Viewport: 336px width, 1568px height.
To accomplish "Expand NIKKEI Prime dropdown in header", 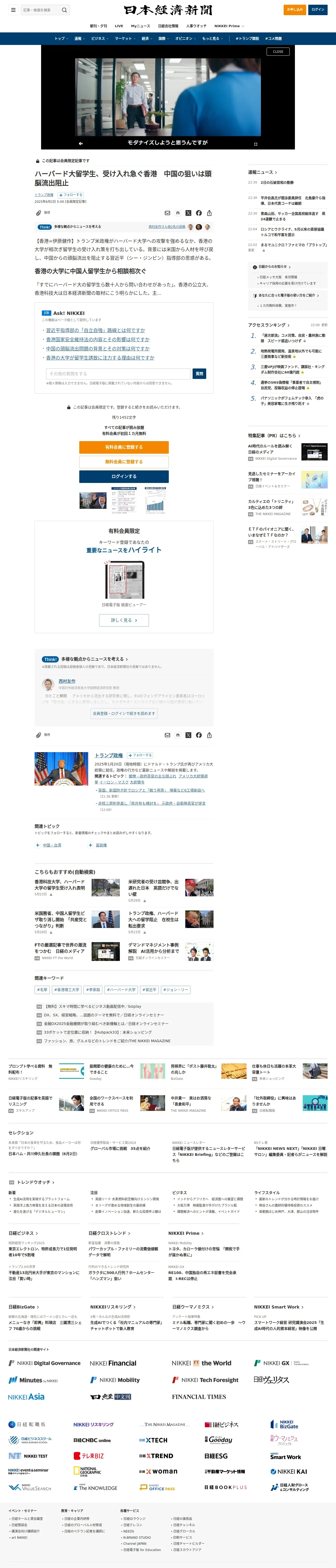I will (x=229, y=26).
